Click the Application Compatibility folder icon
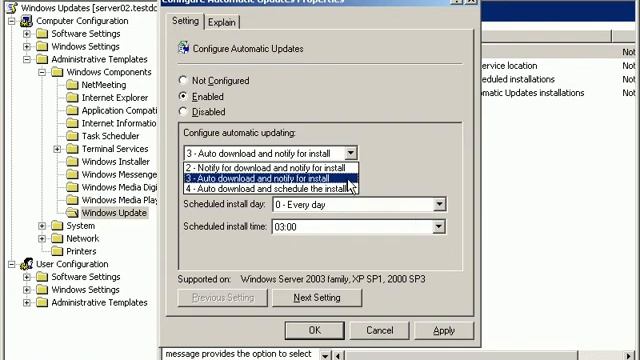Screen dimensions: 640x360 (72, 110)
